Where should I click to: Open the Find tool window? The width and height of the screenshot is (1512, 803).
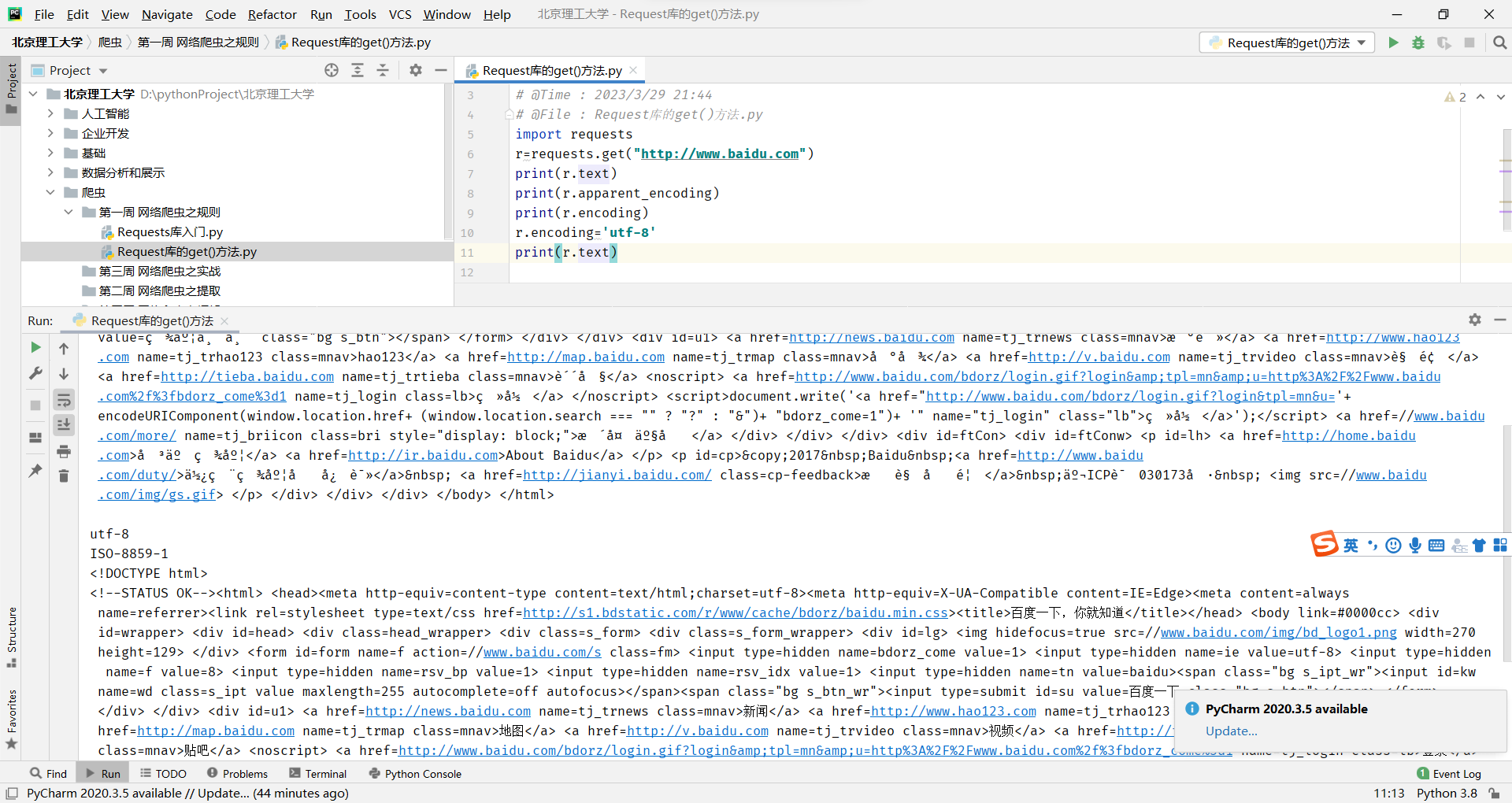tap(48, 773)
